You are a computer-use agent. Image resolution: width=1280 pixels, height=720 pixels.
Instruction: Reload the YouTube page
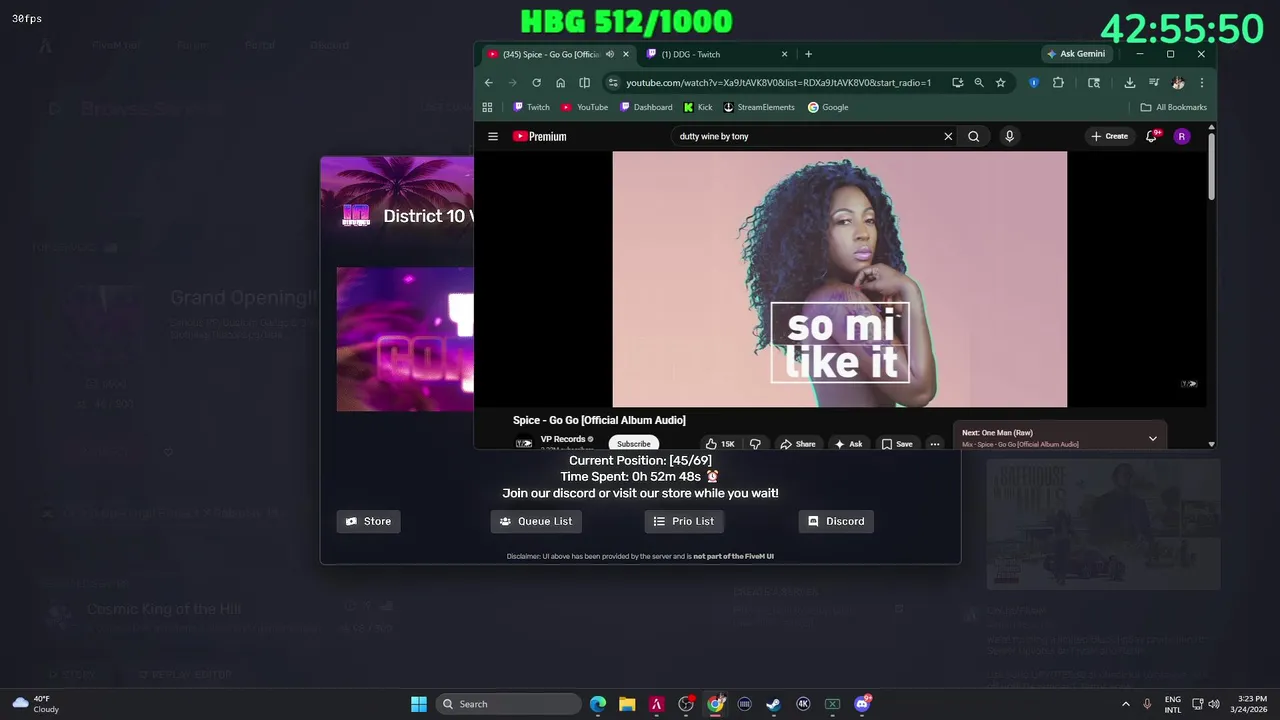pos(536,83)
